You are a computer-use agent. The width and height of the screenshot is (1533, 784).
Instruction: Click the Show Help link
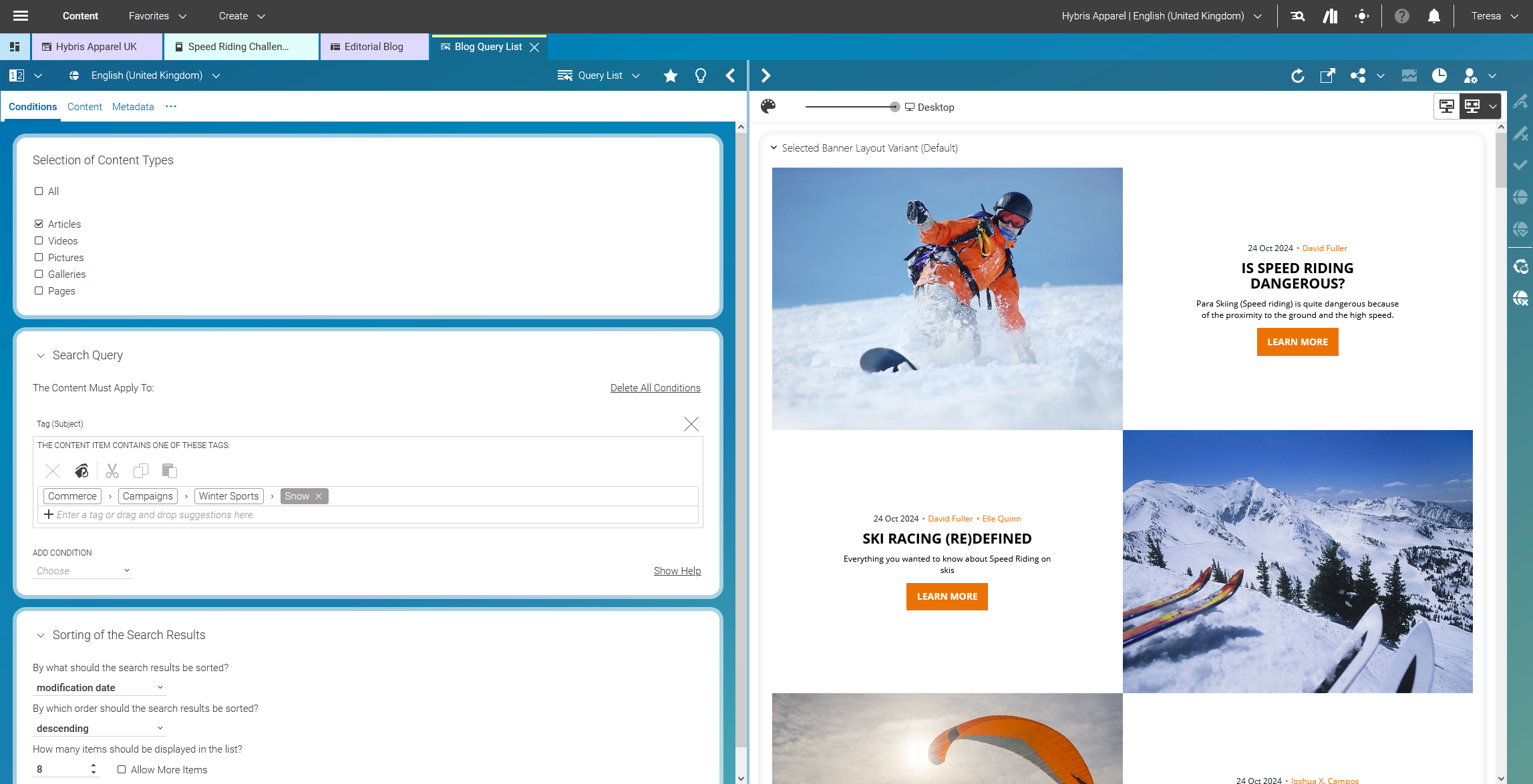tap(677, 570)
